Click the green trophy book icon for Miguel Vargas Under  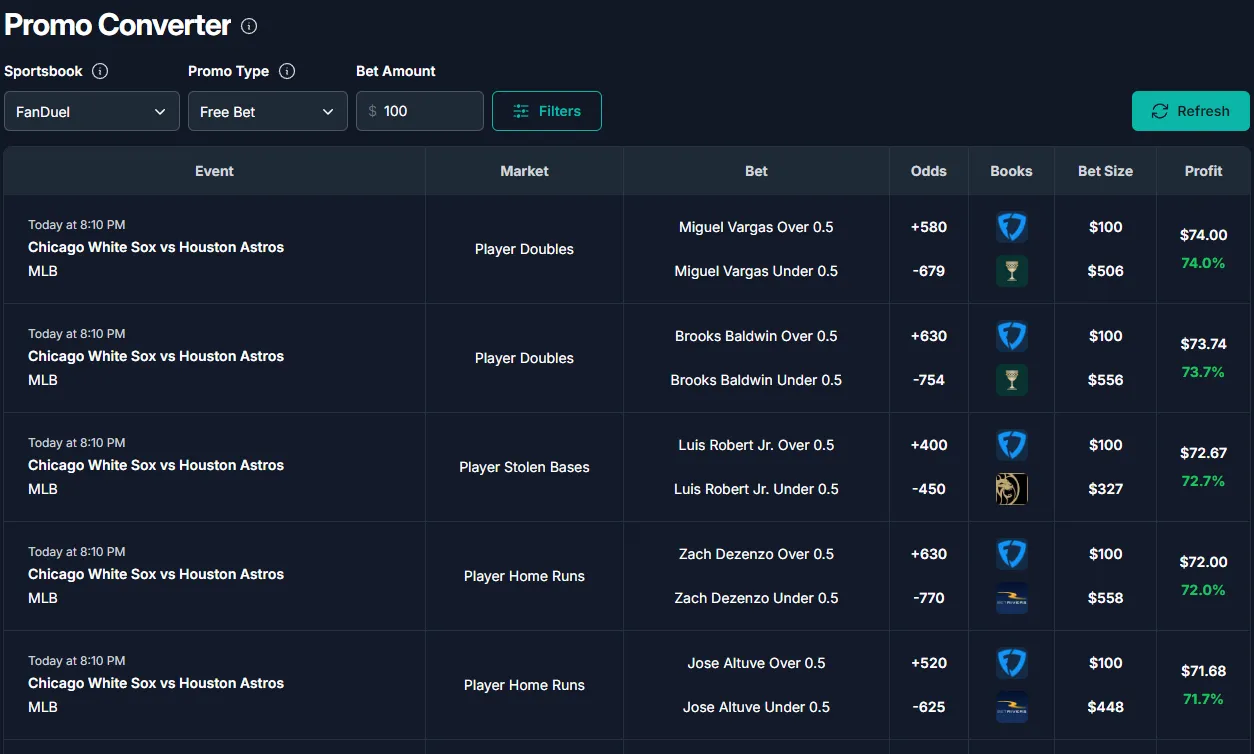click(x=1012, y=271)
